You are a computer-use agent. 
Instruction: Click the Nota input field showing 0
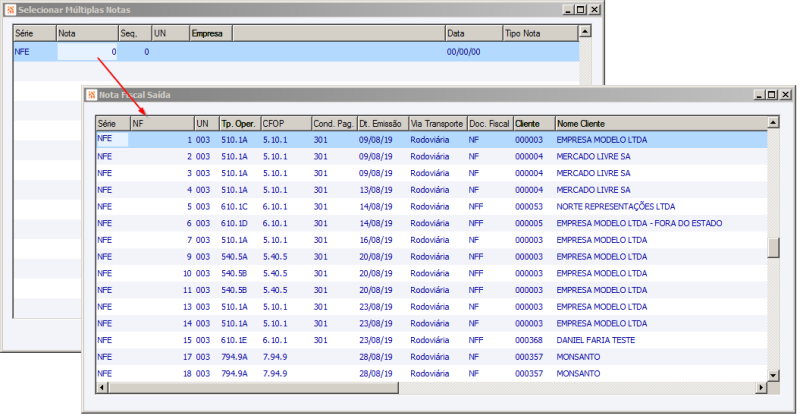[x=87, y=51]
